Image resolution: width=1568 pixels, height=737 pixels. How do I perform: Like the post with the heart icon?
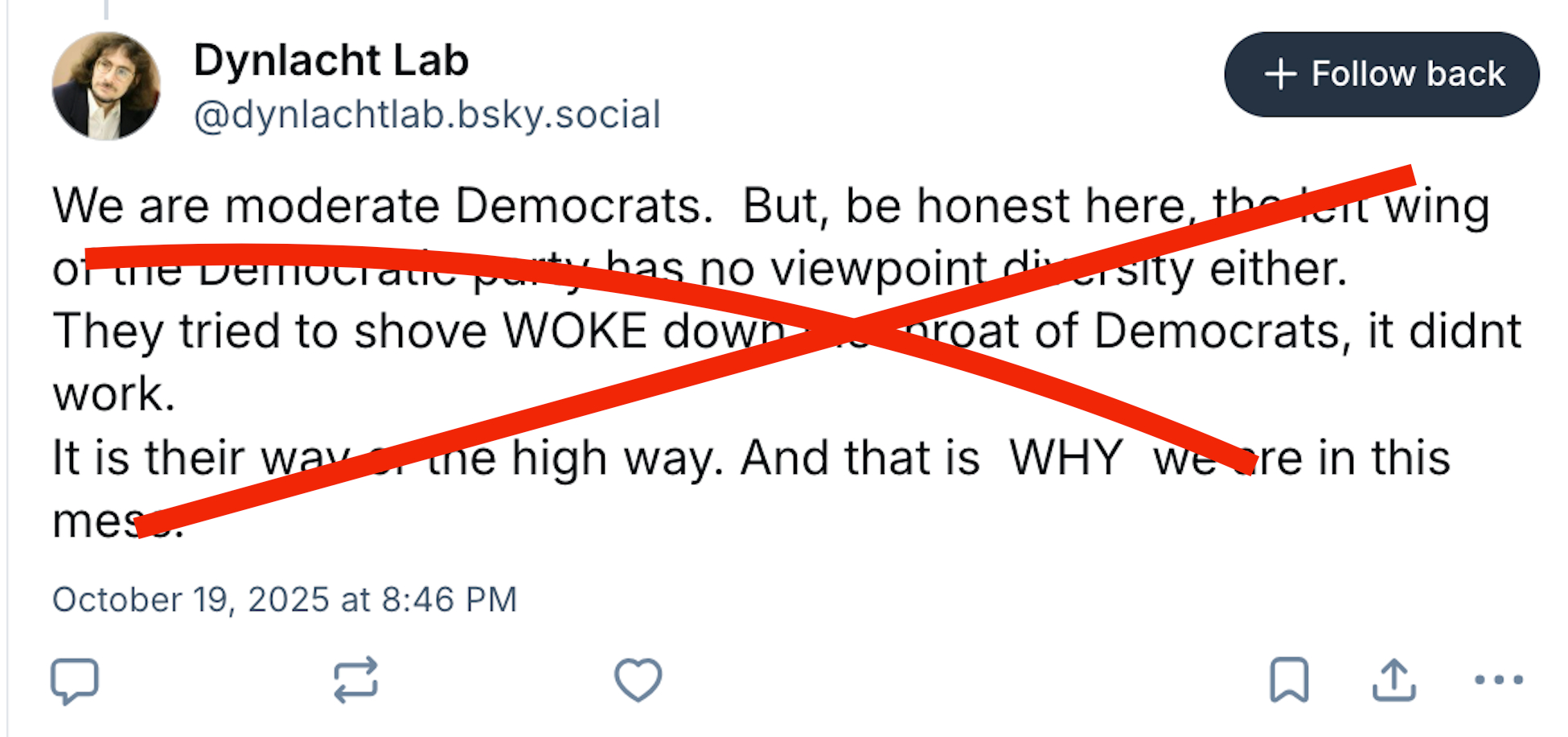point(638,681)
